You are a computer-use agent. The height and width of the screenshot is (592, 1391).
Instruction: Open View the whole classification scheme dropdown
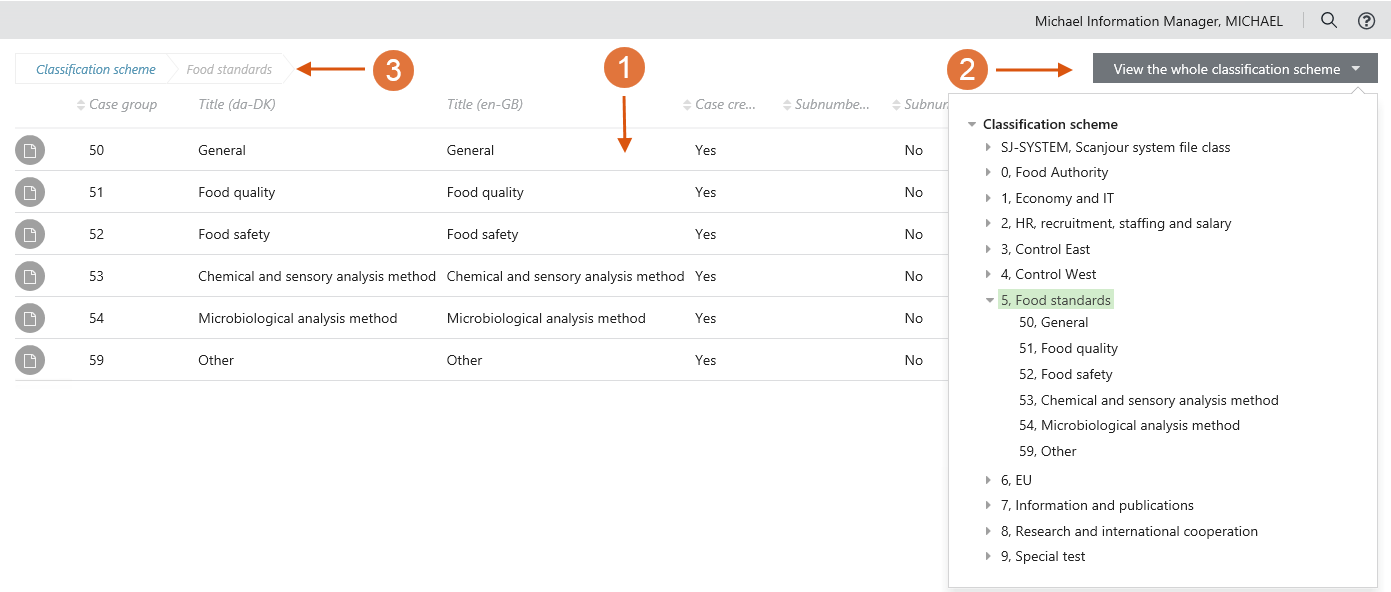(1235, 69)
